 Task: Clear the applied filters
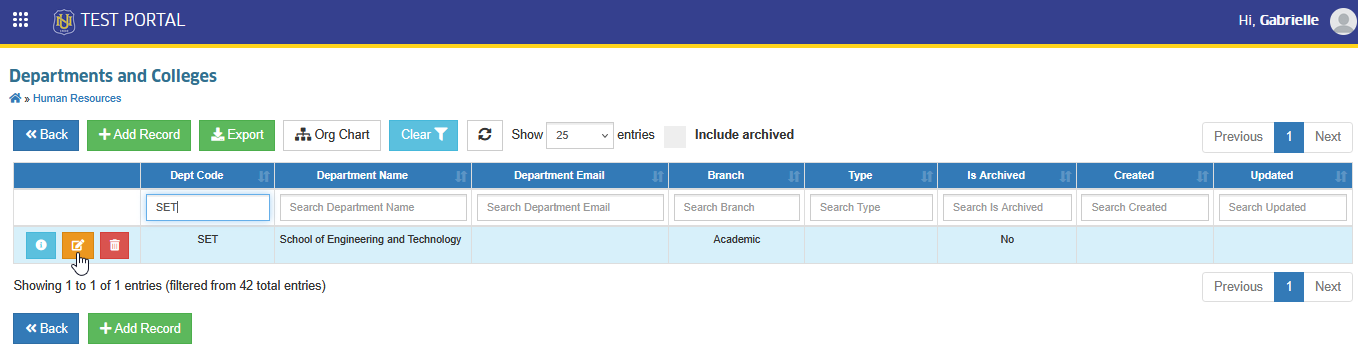424,135
